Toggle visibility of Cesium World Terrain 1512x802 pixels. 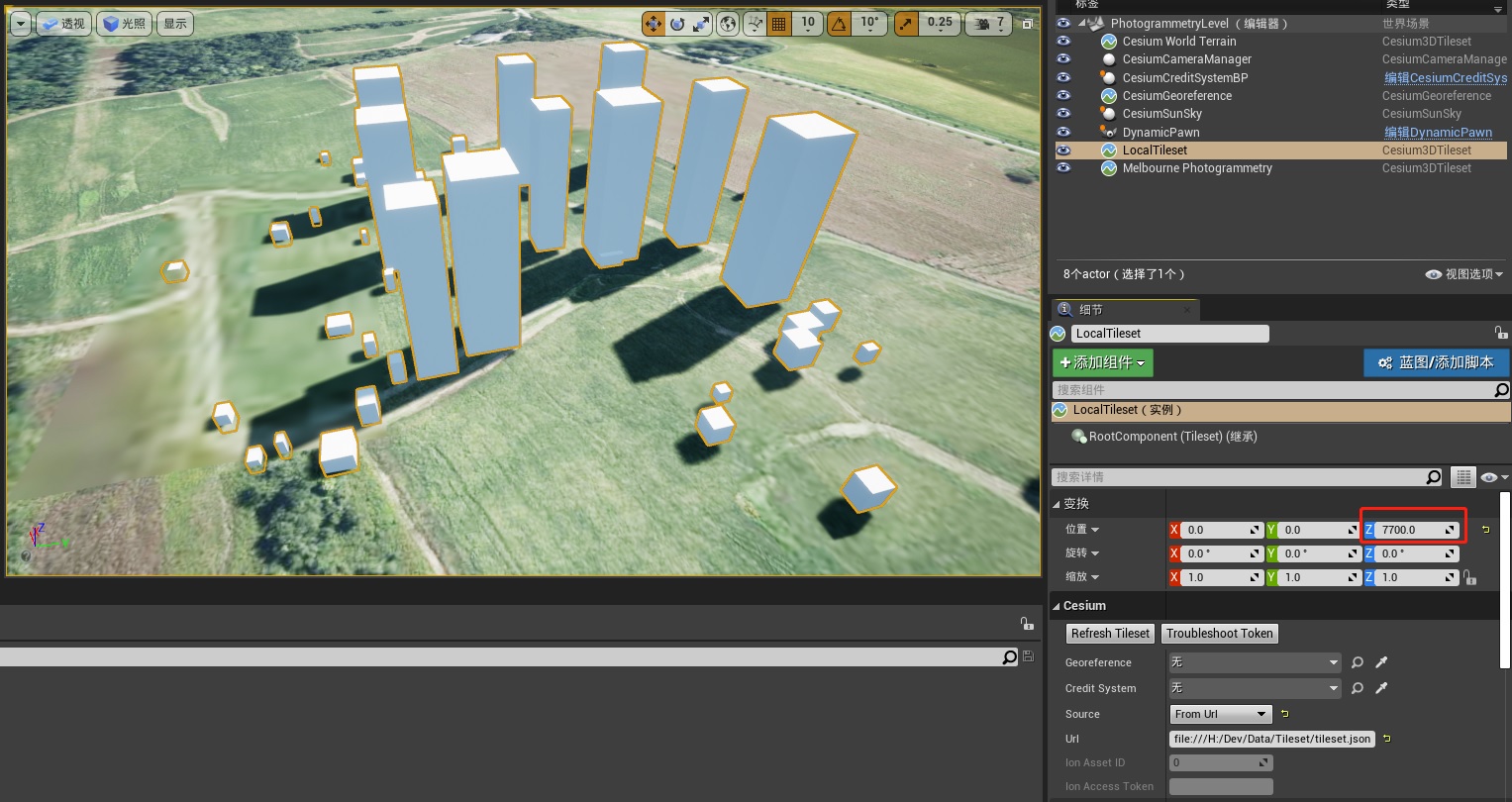[1063, 42]
